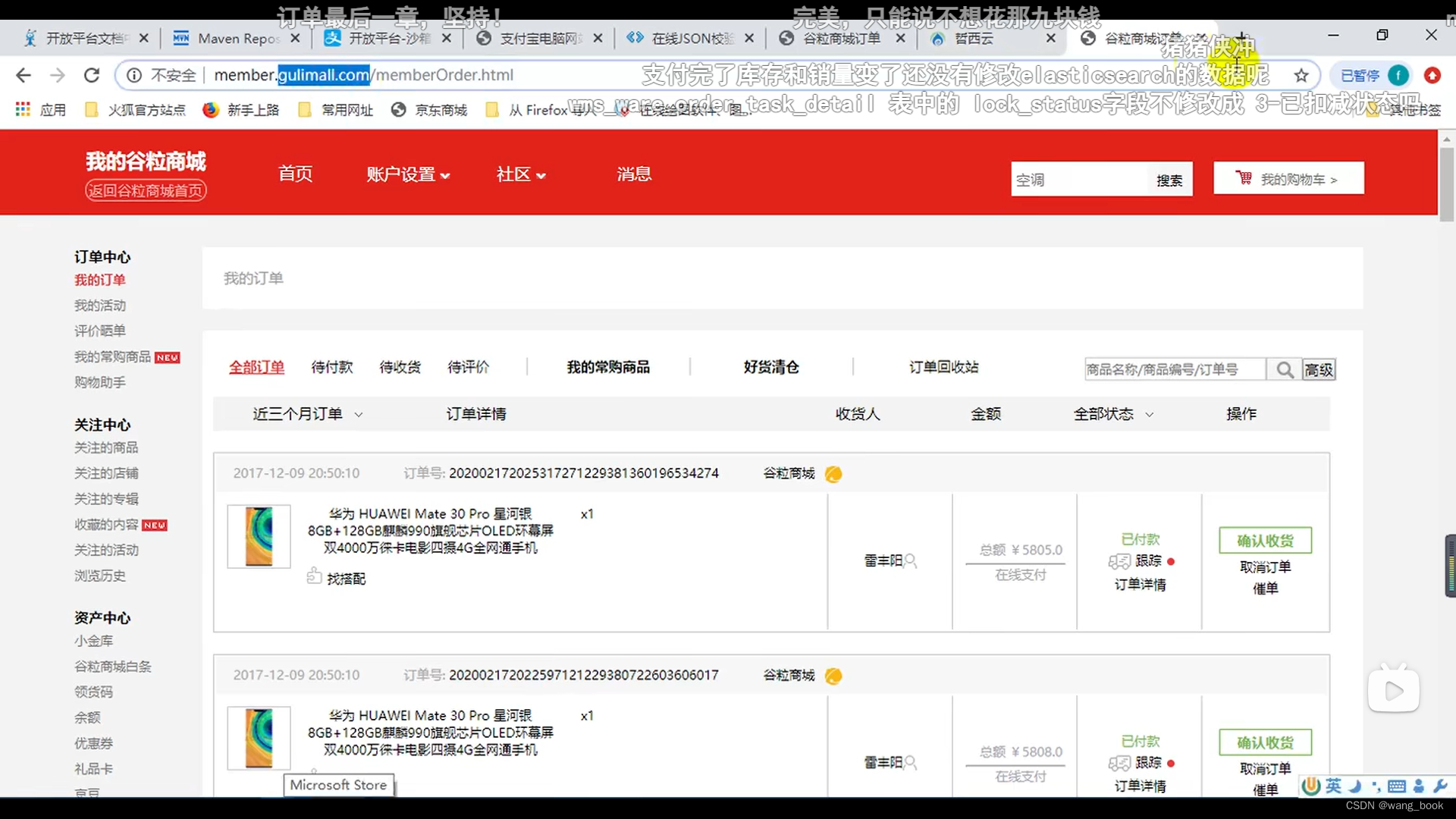The image size is (1456, 819).
Task: Open 我的购物车 button
Action: tap(1288, 178)
